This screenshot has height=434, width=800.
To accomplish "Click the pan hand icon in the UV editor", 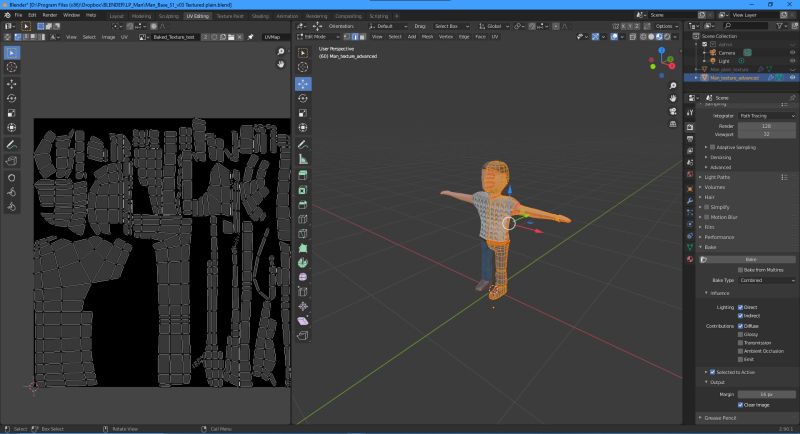I will pyautogui.click(x=281, y=64).
